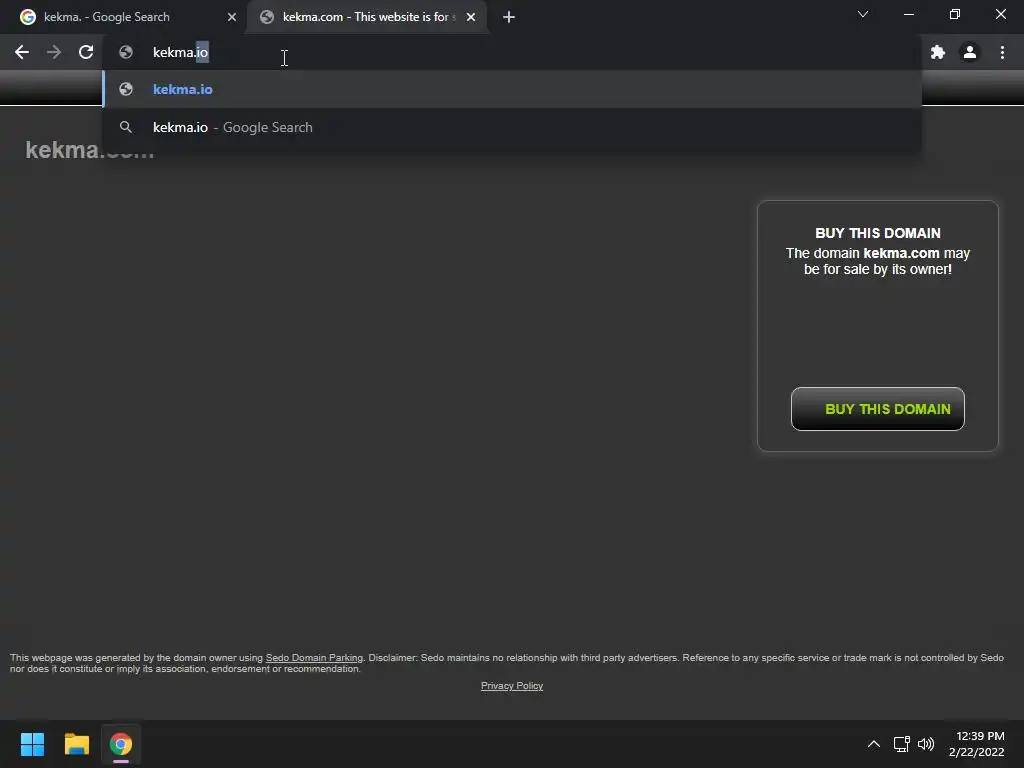Click the Chrome icon in the taskbar
This screenshot has width=1024, height=768.
[121, 744]
